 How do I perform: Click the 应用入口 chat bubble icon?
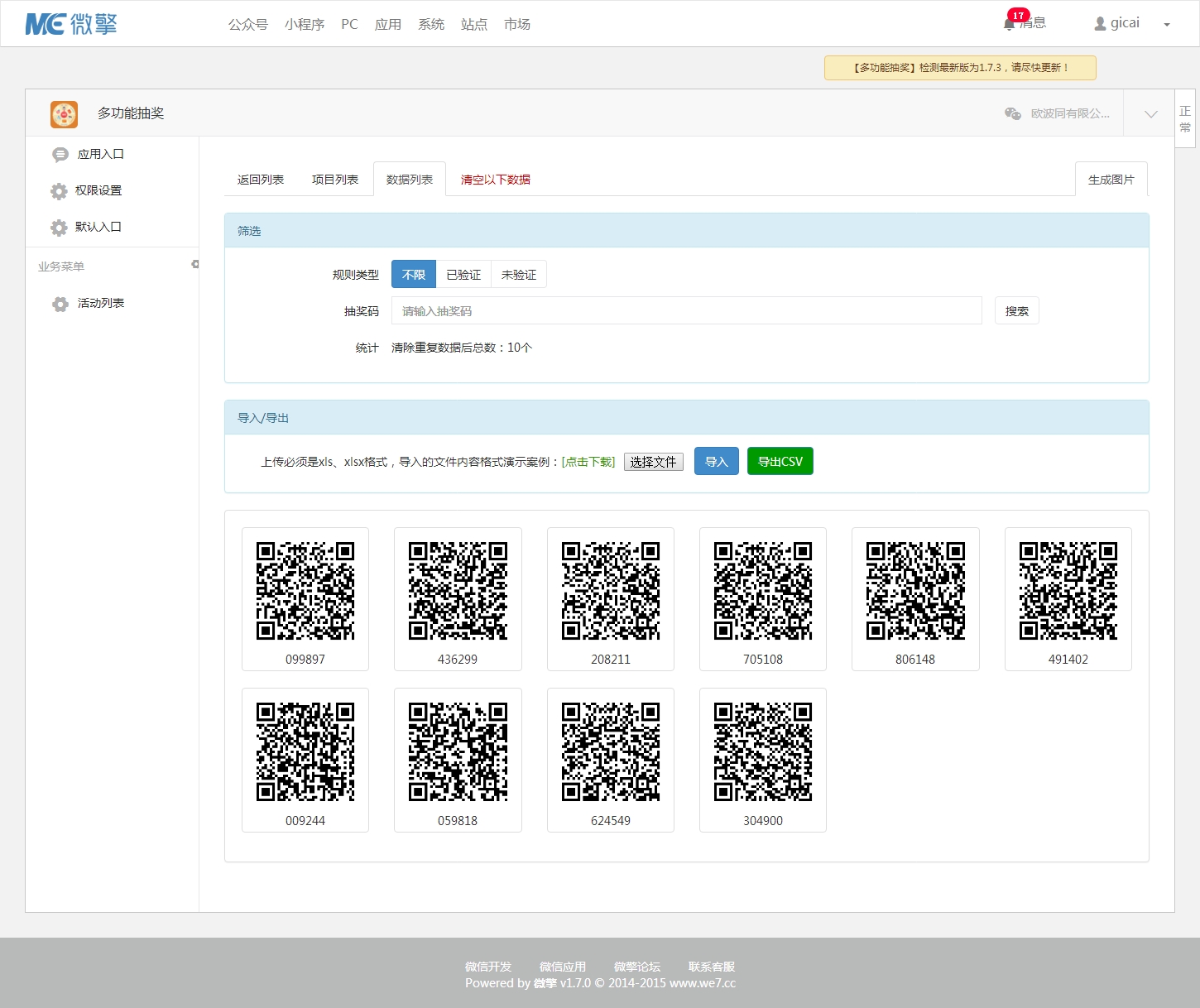tap(60, 155)
